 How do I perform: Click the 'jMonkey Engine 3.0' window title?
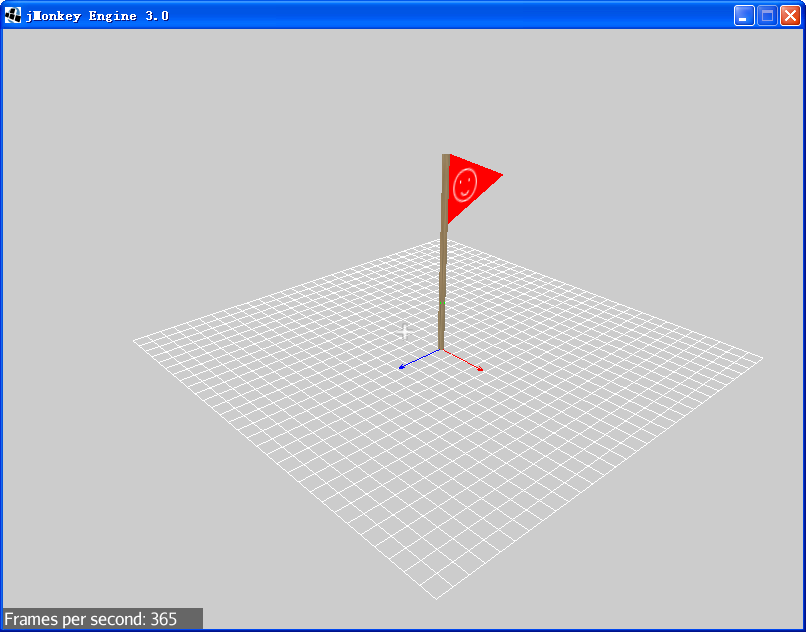pos(97,16)
